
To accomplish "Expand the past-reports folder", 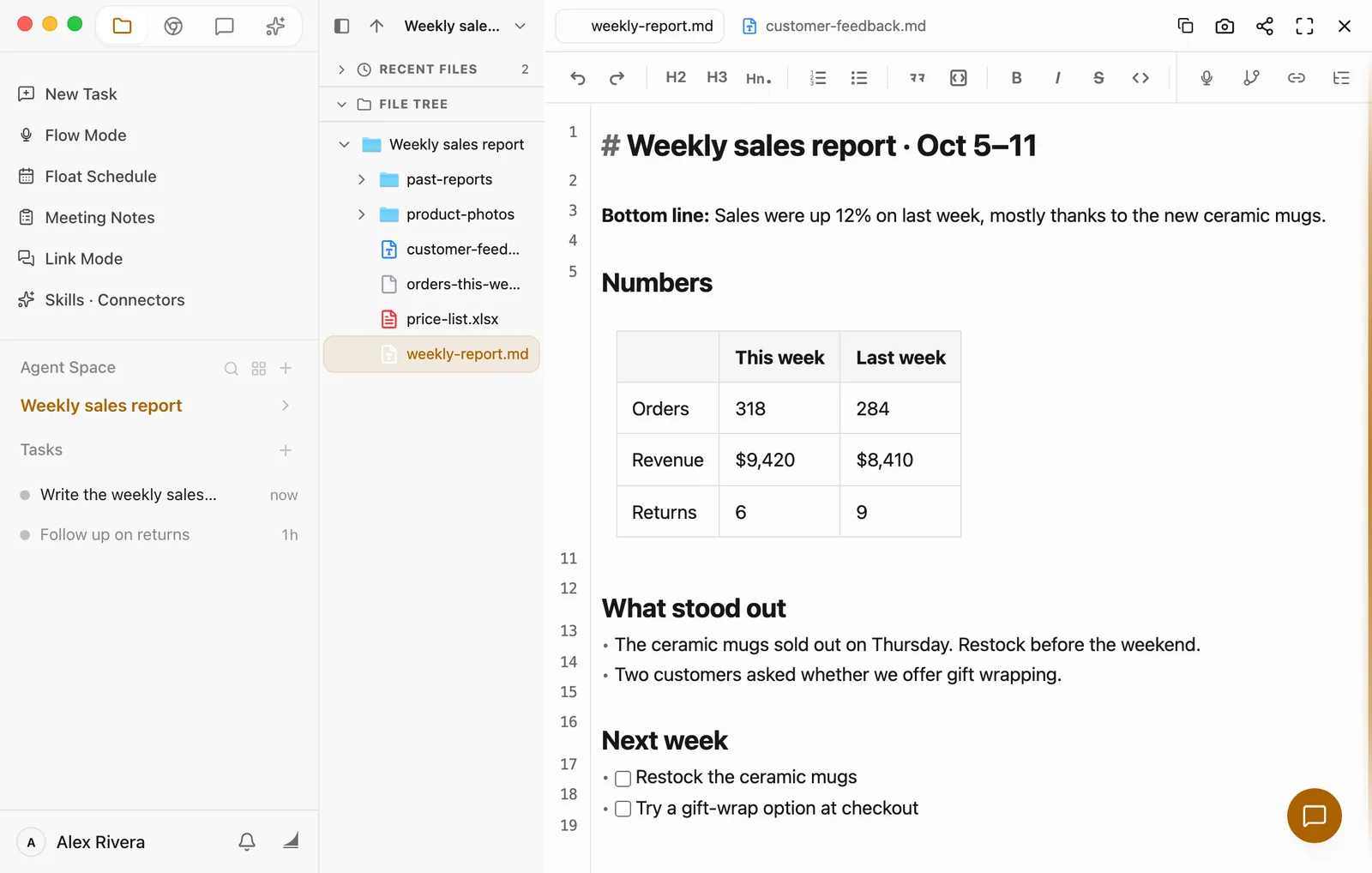I will [361, 179].
